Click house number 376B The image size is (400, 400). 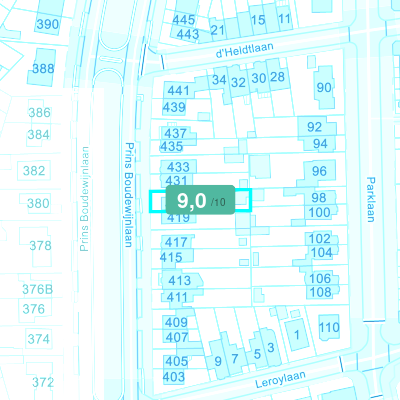[38, 289]
